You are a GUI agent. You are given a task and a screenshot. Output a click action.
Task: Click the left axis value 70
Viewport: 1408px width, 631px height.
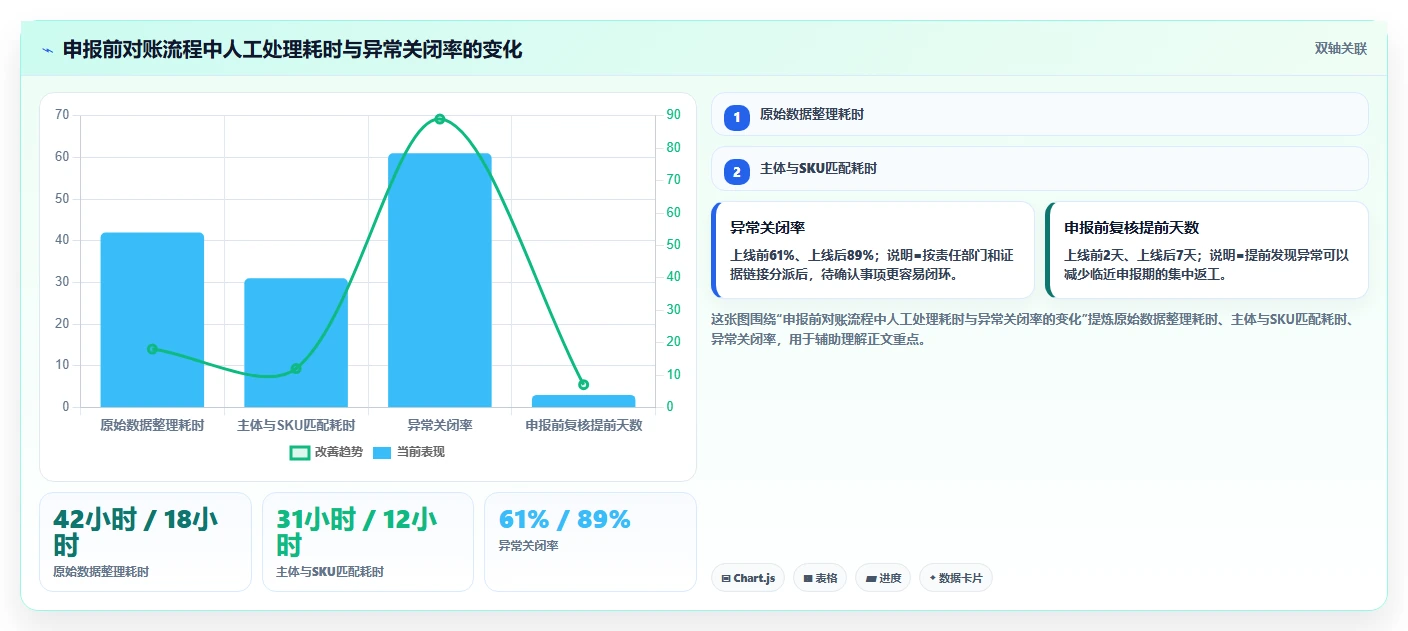point(62,115)
